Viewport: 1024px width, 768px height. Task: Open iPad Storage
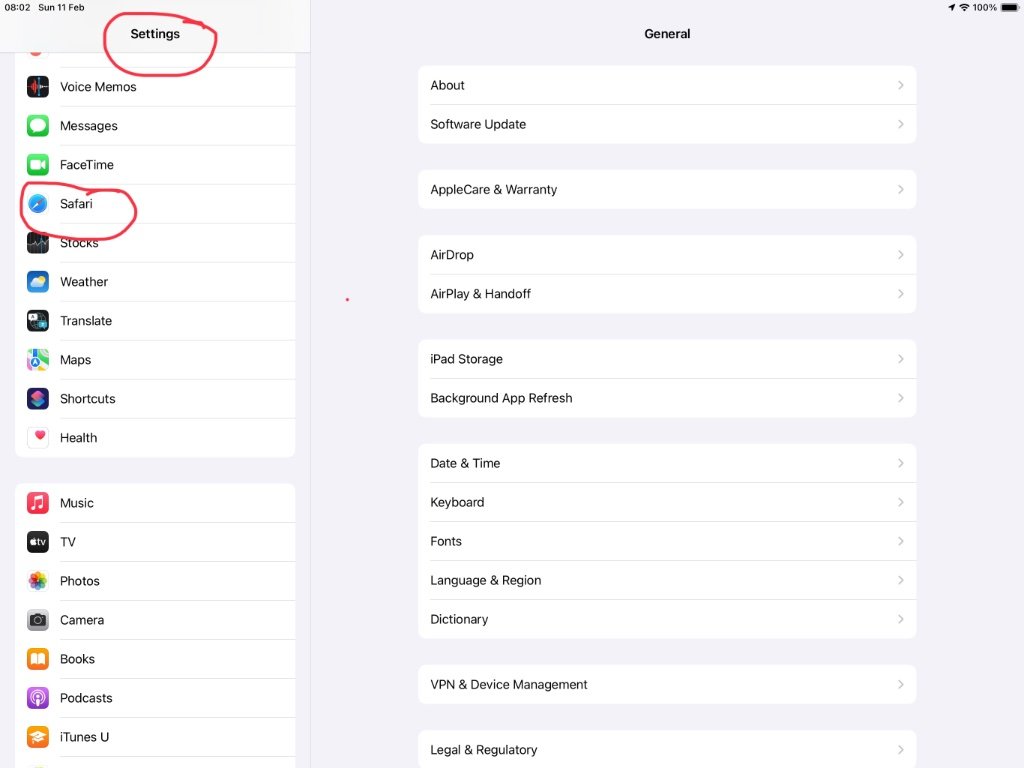pos(667,359)
